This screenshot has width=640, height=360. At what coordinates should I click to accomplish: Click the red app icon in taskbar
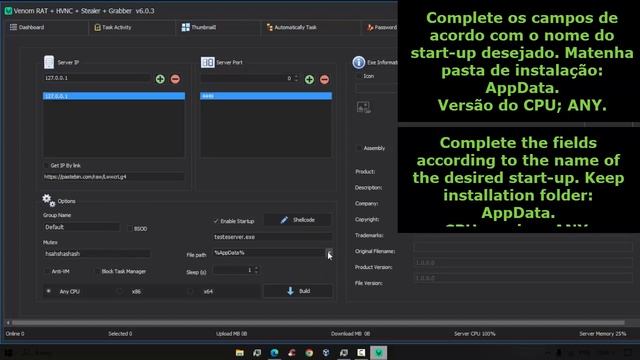(291, 353)
